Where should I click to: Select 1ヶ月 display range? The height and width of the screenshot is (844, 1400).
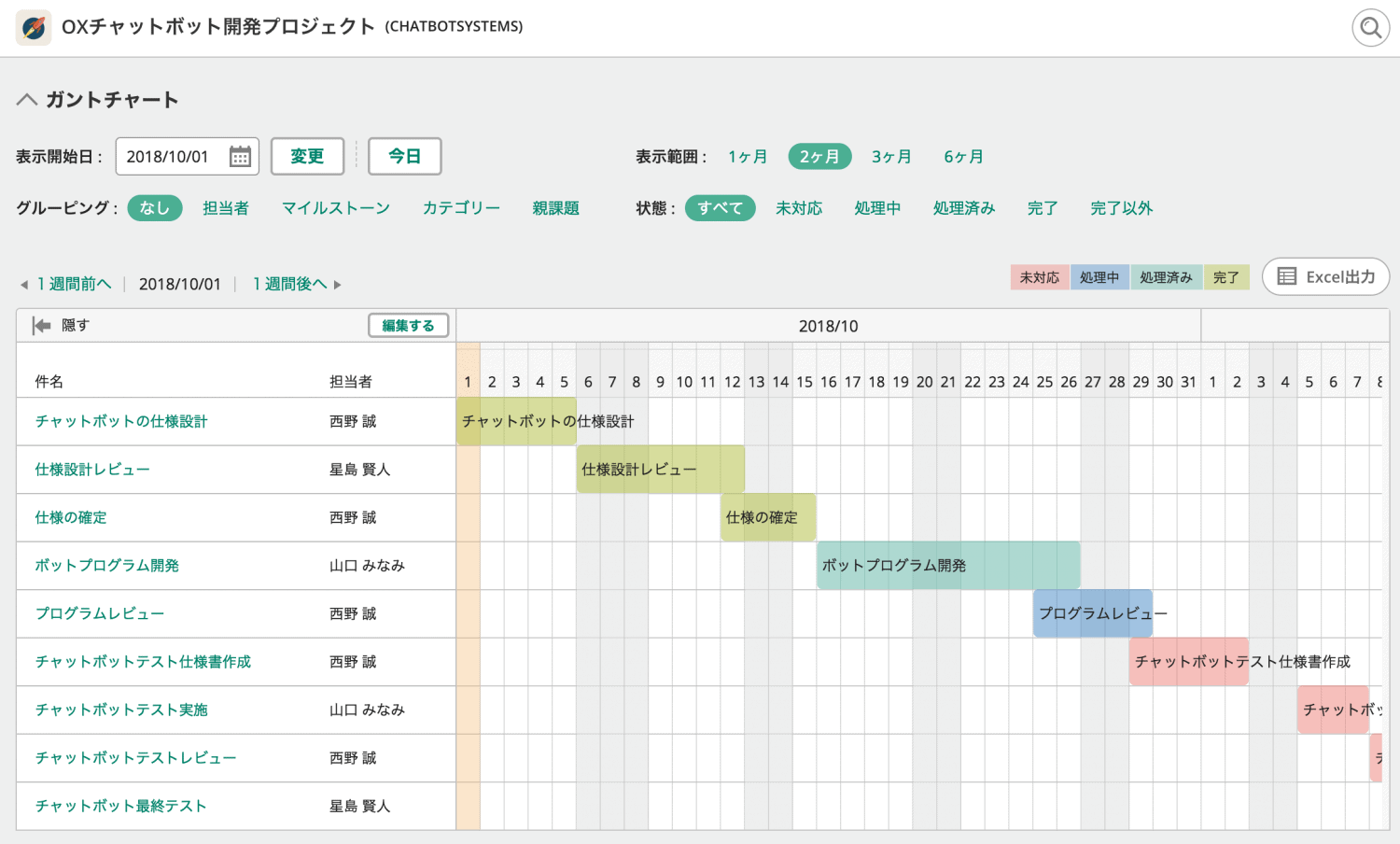pos(748,157)
